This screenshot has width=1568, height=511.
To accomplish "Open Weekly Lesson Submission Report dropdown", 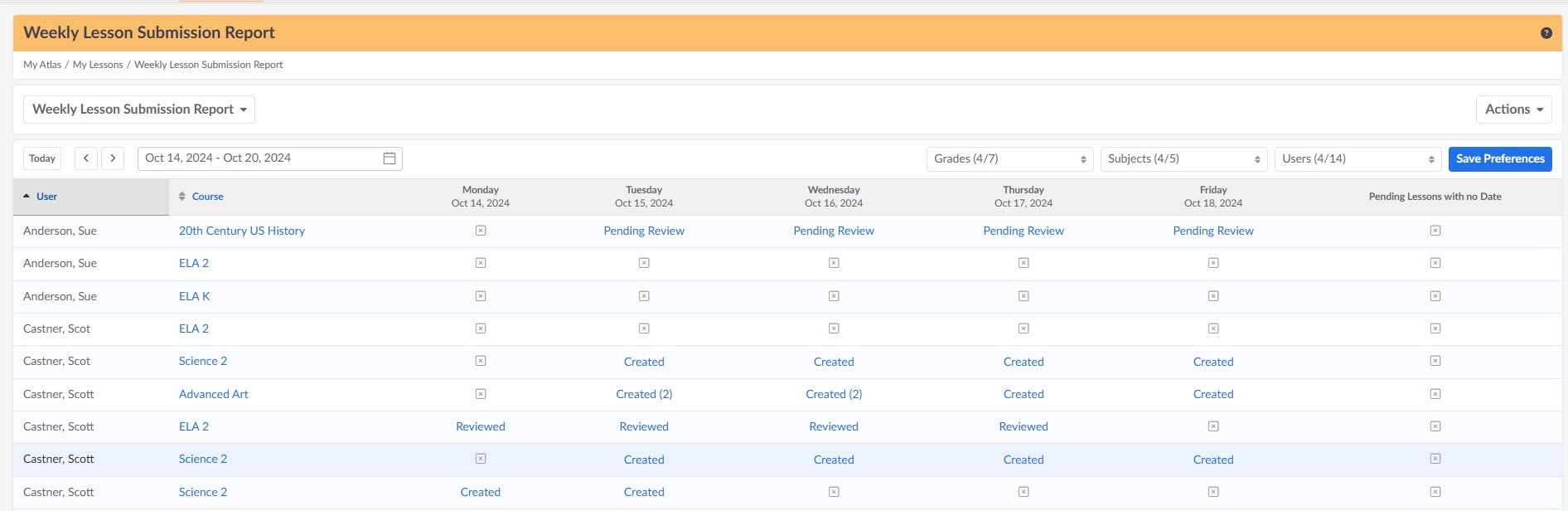I will [x=139, y=109].
